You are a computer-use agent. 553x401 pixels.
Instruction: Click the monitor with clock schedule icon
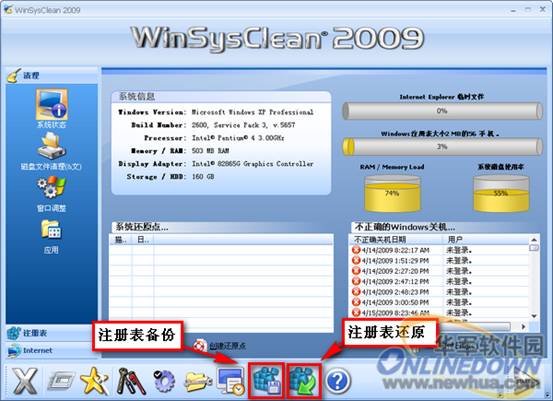click(x=231, y=381)
